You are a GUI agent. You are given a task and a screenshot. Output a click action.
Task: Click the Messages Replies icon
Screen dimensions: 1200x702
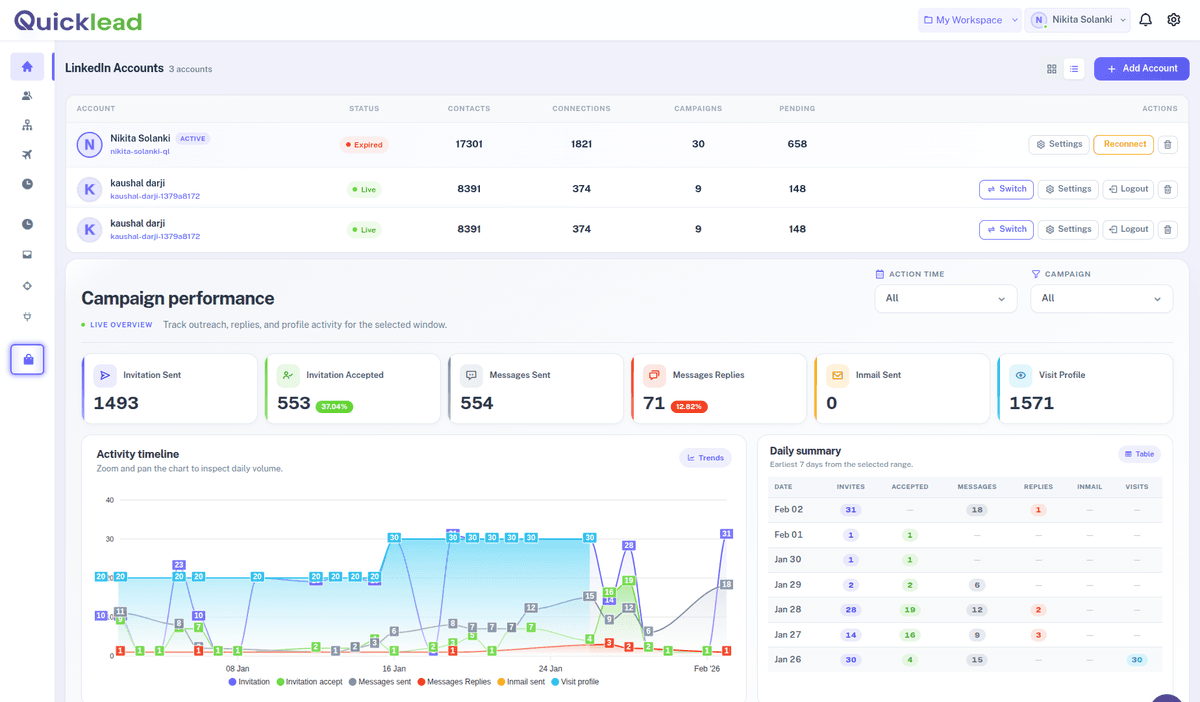pos(654,375)
